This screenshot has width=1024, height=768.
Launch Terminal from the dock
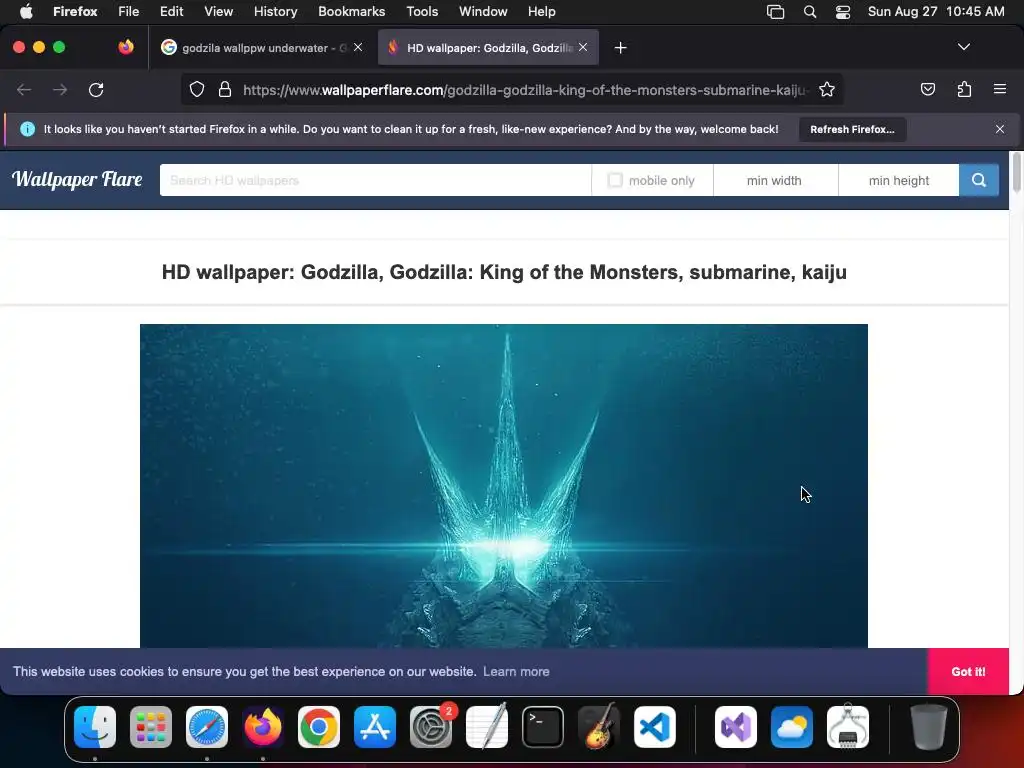[x=543, y=727]
